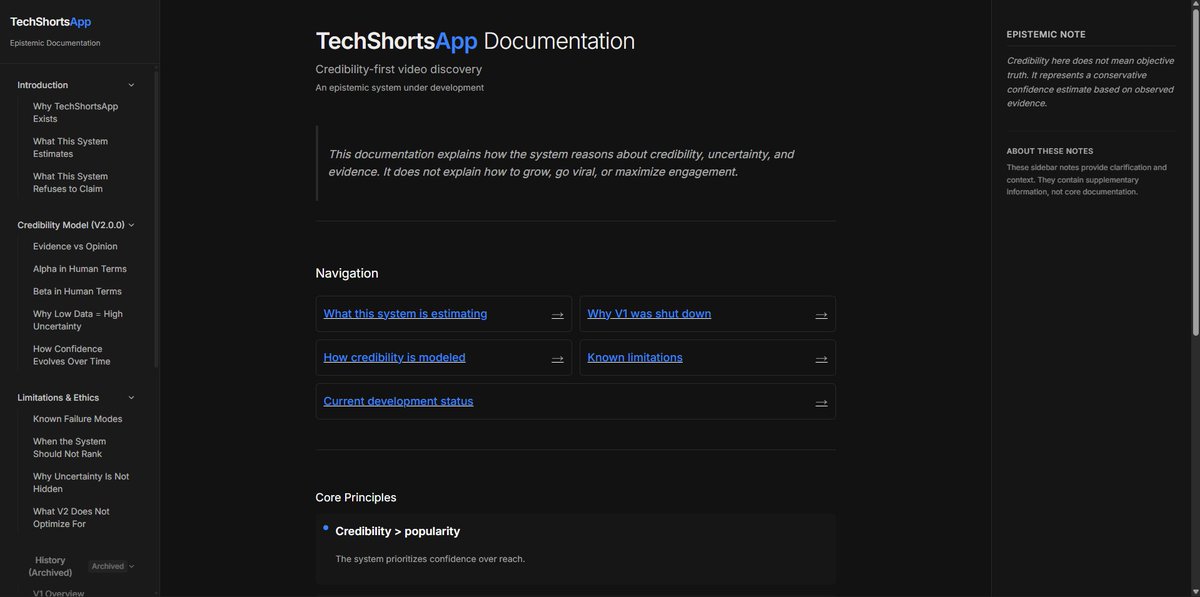This screenshot has width=1200, height=597.
Task: Click arrow icon on How credibility is modeled card
Action: 558,359
